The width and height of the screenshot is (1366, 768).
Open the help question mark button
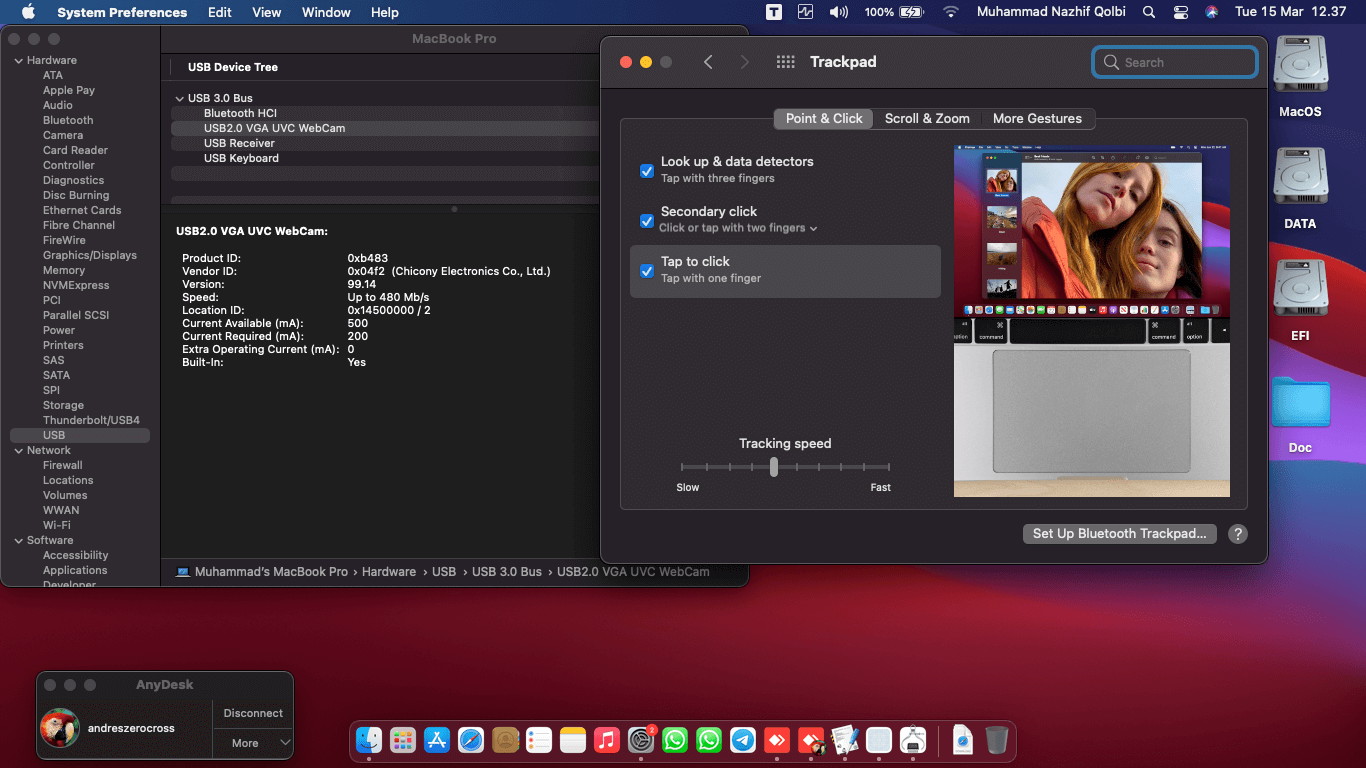click(1237, 534)
